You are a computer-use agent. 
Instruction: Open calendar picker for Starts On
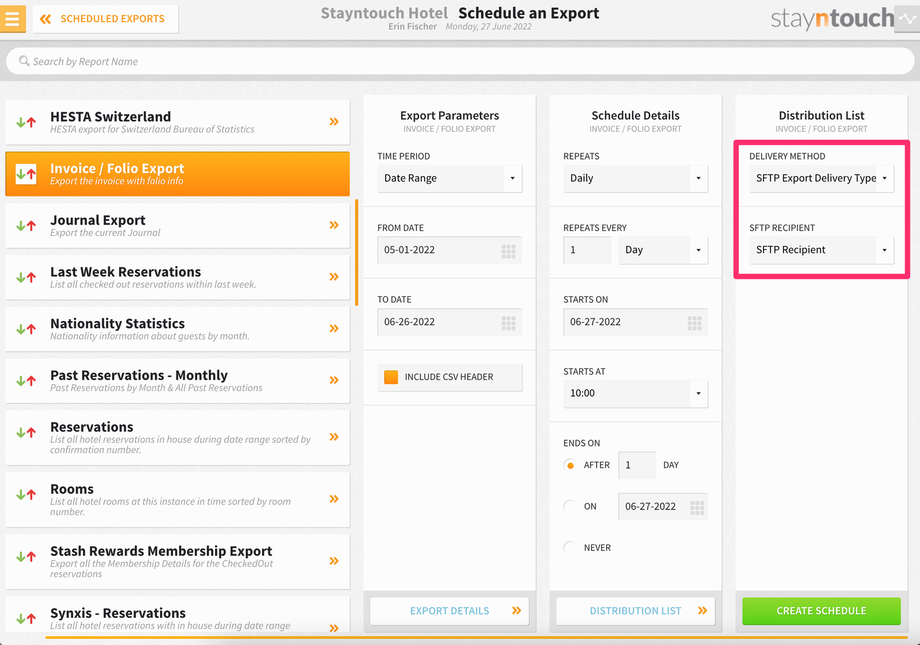click(x=695, y=323)
